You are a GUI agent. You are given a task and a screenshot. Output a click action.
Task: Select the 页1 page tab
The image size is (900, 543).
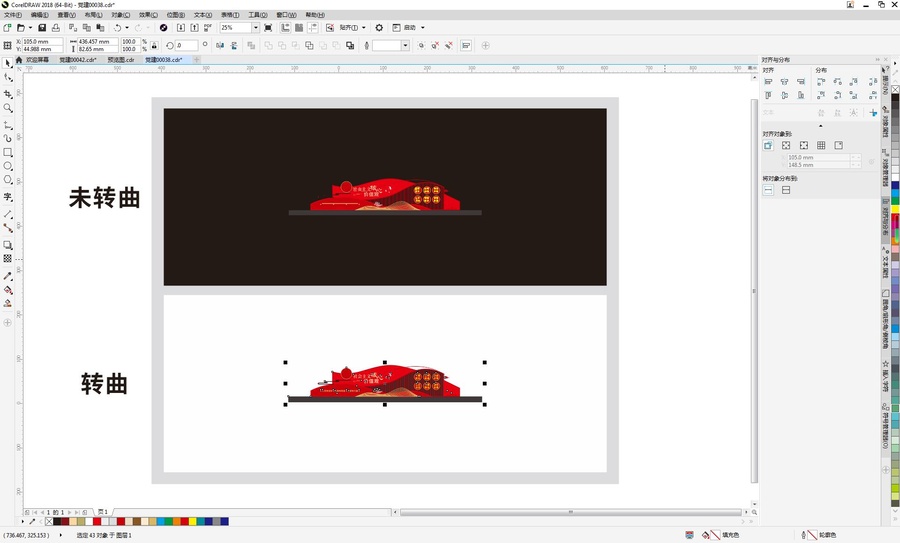click(x=103, y=511)
